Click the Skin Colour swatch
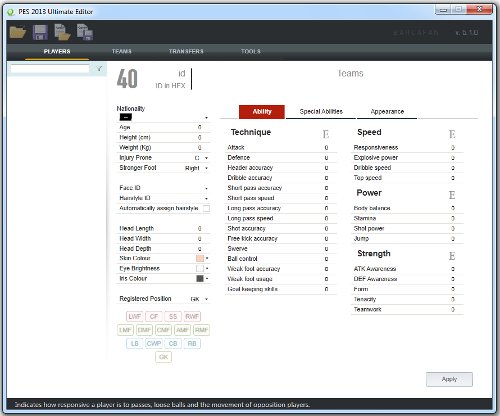Screen dimensions: 500x416 pos(200,258)
